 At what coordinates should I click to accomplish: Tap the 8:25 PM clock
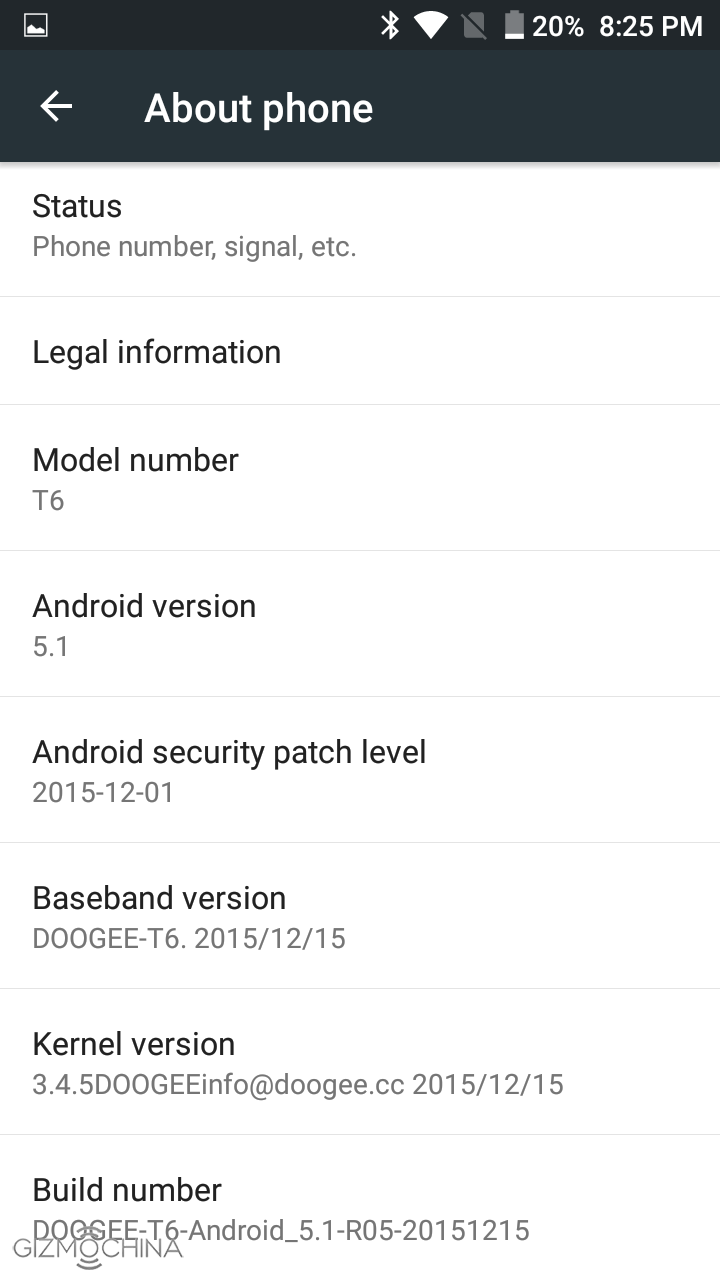tap(651, 27)
